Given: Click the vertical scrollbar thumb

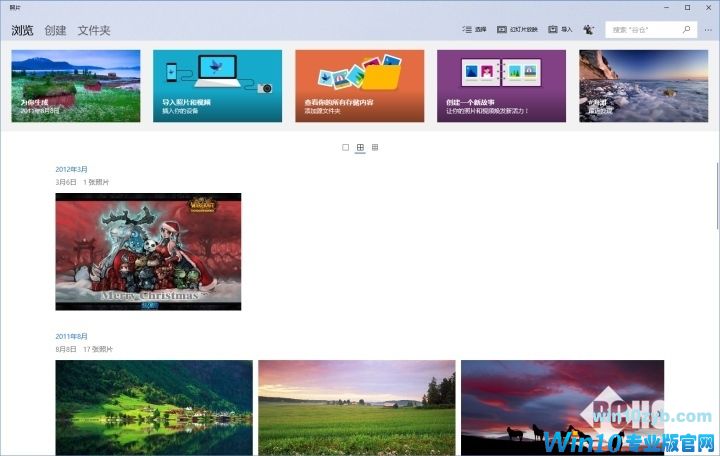Looking at the screenshot, I should [x=717, y=195].
